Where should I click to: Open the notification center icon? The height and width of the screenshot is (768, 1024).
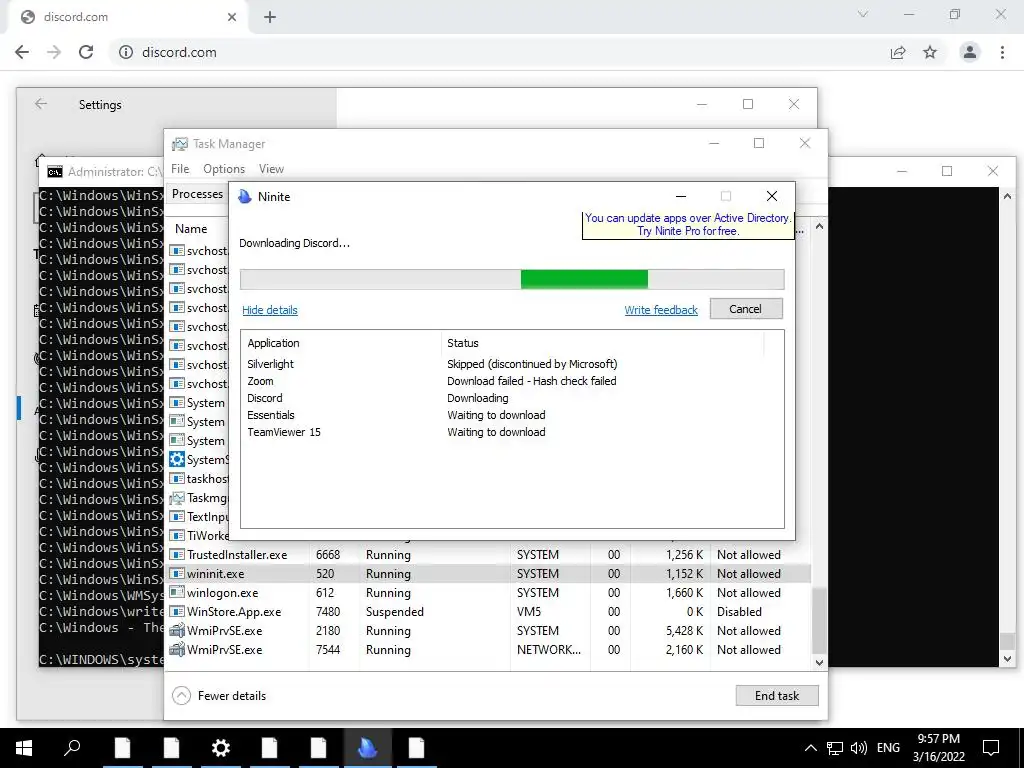pos(991,748)
